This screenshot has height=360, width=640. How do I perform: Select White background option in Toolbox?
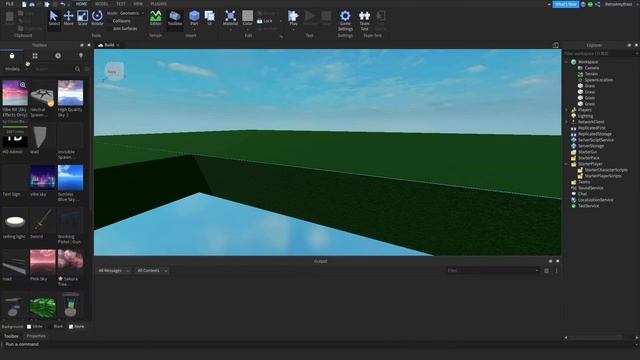(34, 327)
